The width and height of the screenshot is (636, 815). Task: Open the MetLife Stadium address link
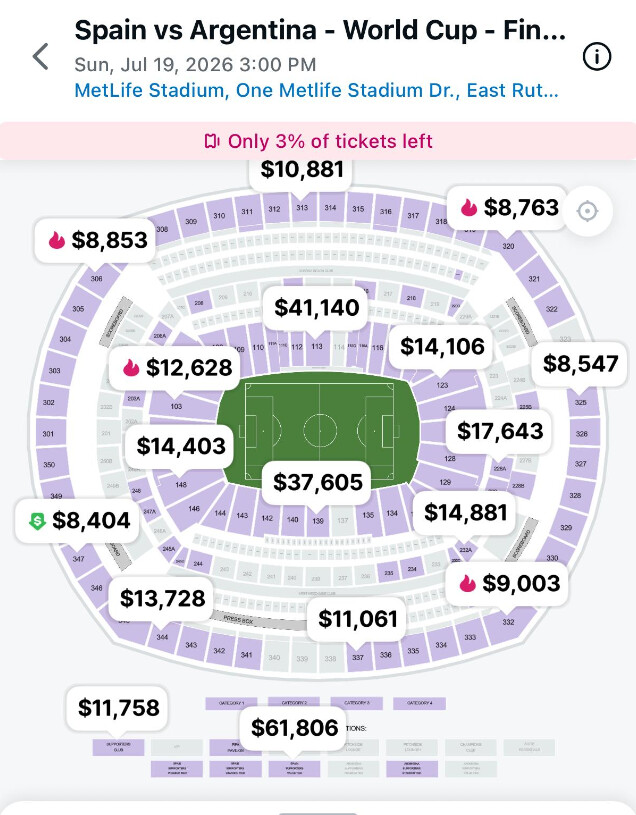(316, 90)
